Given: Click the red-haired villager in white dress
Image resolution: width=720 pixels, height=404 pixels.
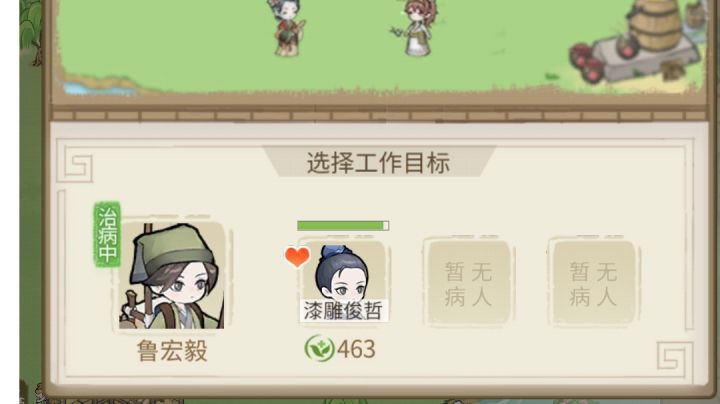Looking at the screenshot, I should [417, 27].
